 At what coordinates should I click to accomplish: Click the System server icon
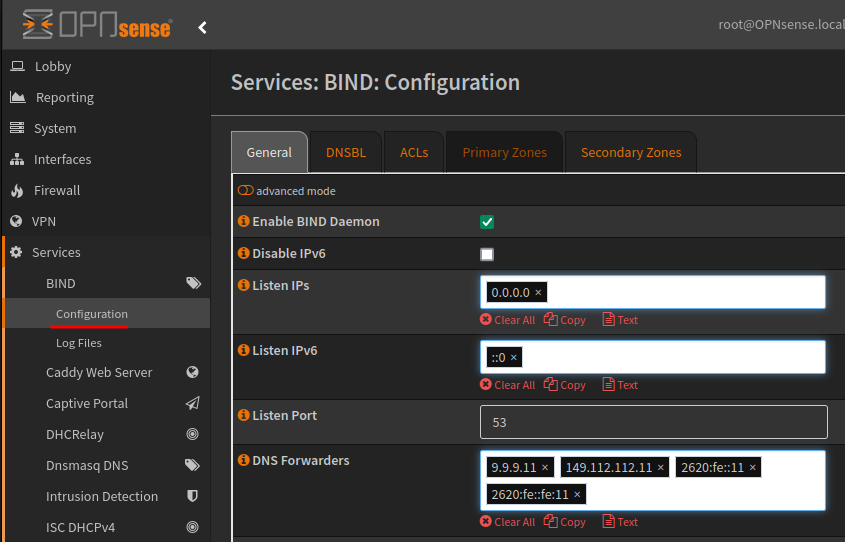pyautogui.click(x=17, y=128)
